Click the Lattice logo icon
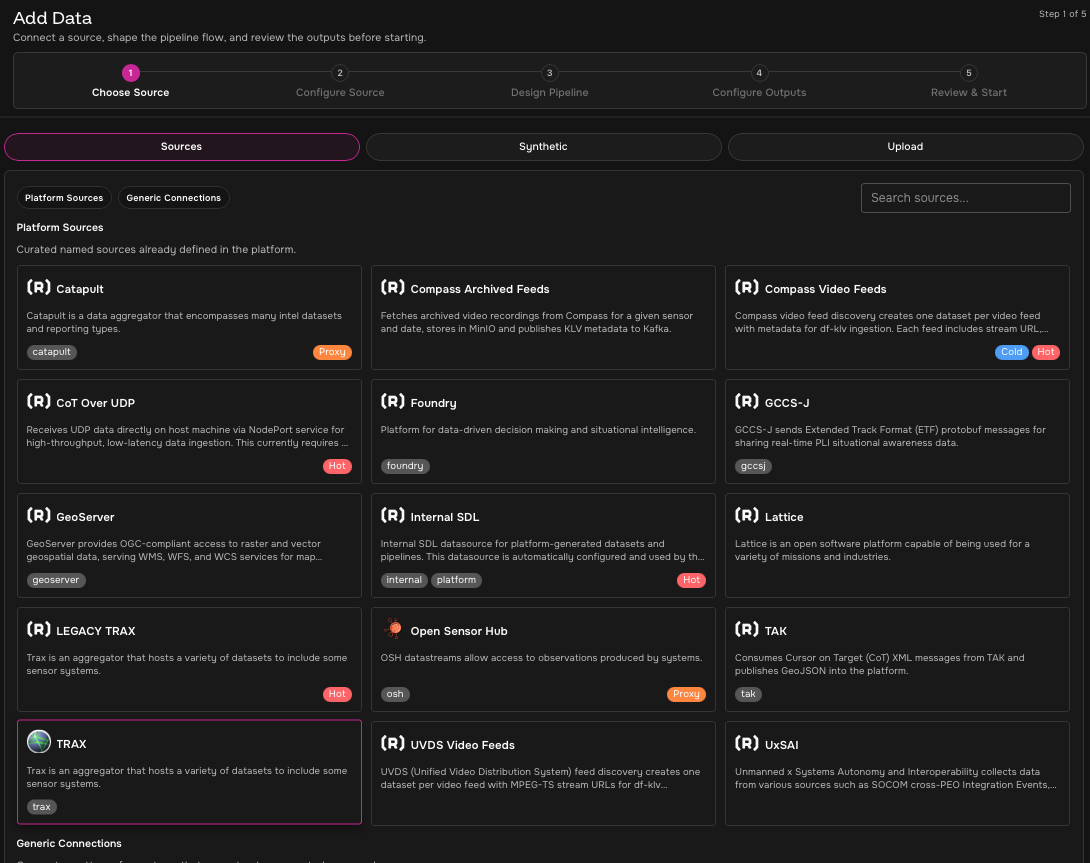1090x863 pixels. point(747,515)
